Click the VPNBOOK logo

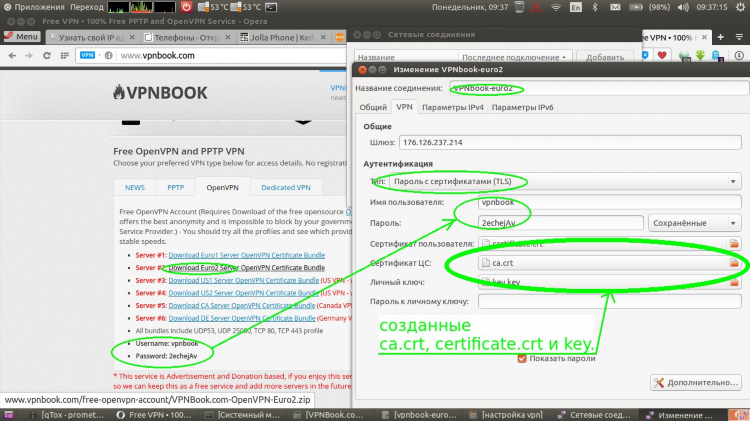pyautogui.click(x=160, y=92)
